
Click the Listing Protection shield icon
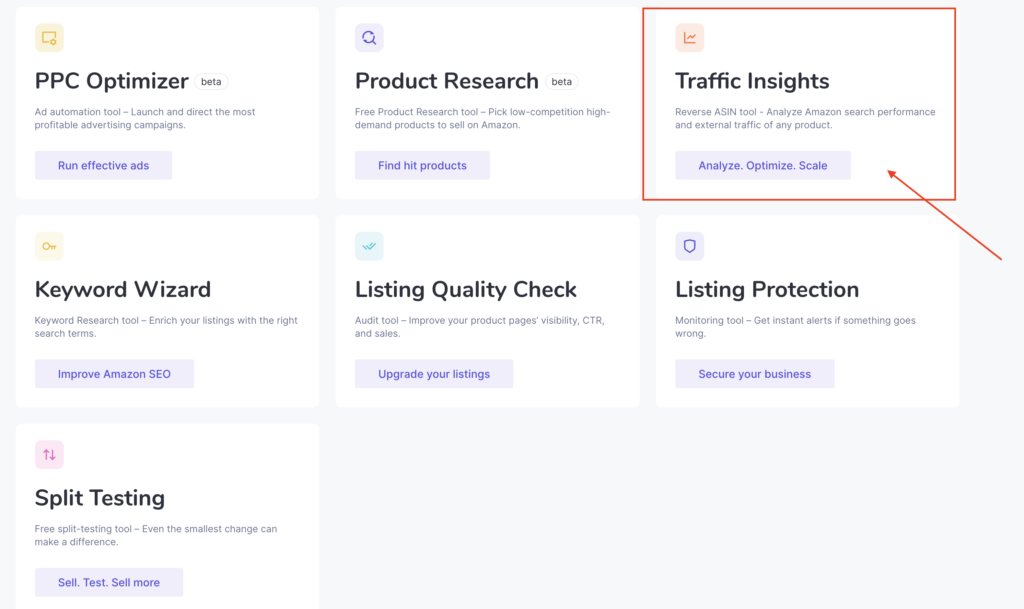coord(689,247)
